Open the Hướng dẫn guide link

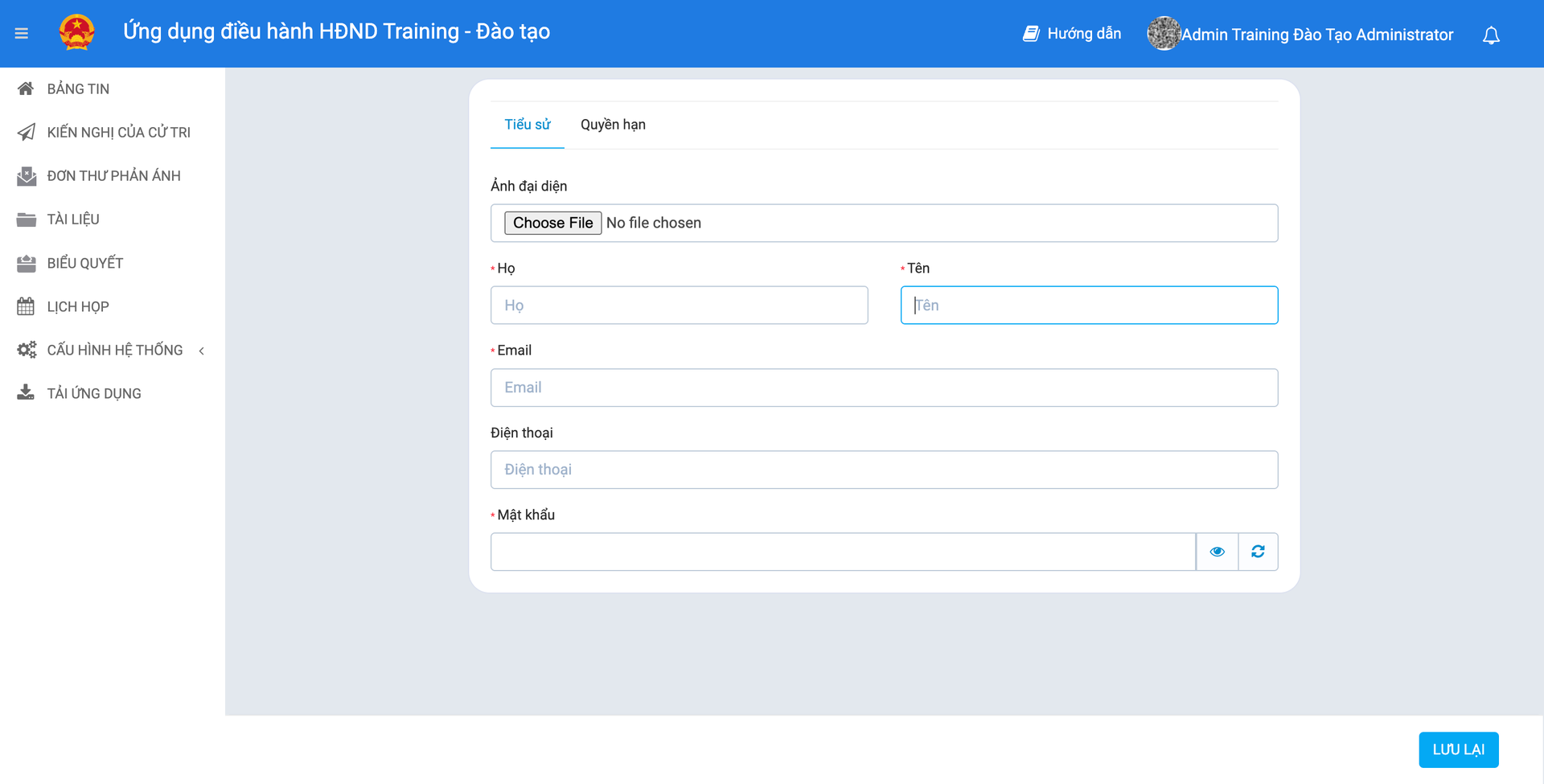point(1072,34)
